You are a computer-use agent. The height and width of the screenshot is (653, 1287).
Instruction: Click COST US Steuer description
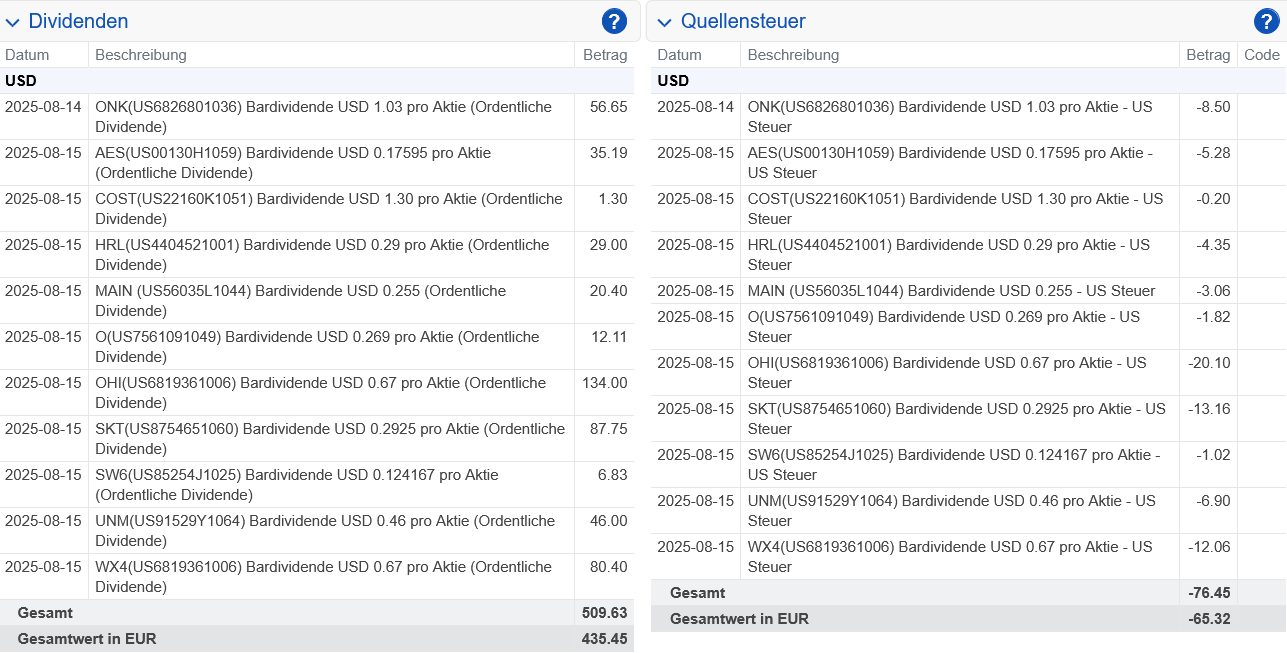(956, 209)
